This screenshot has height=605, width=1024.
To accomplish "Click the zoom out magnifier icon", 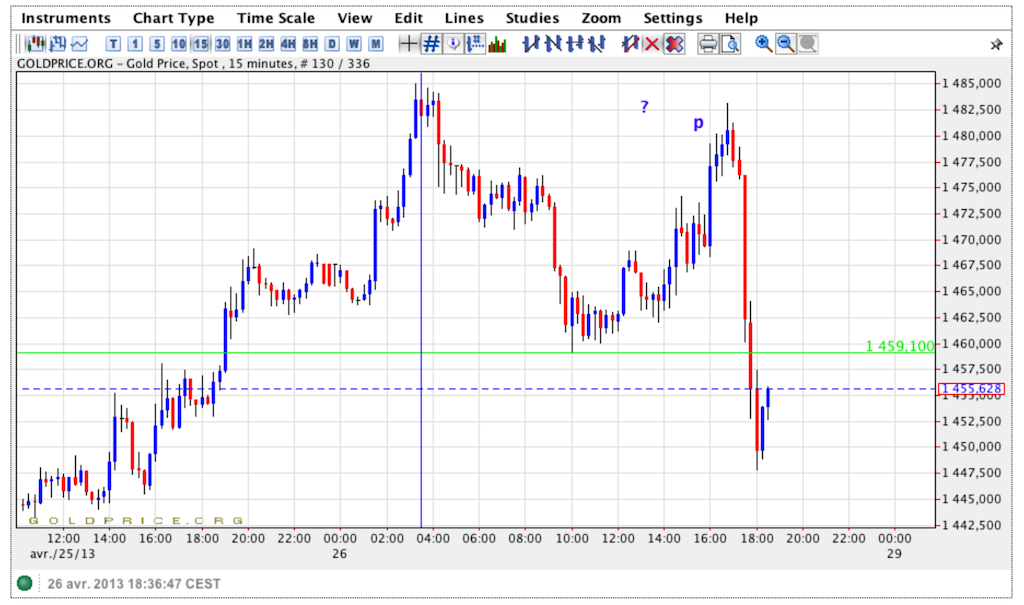I will [x=785, y=43].
